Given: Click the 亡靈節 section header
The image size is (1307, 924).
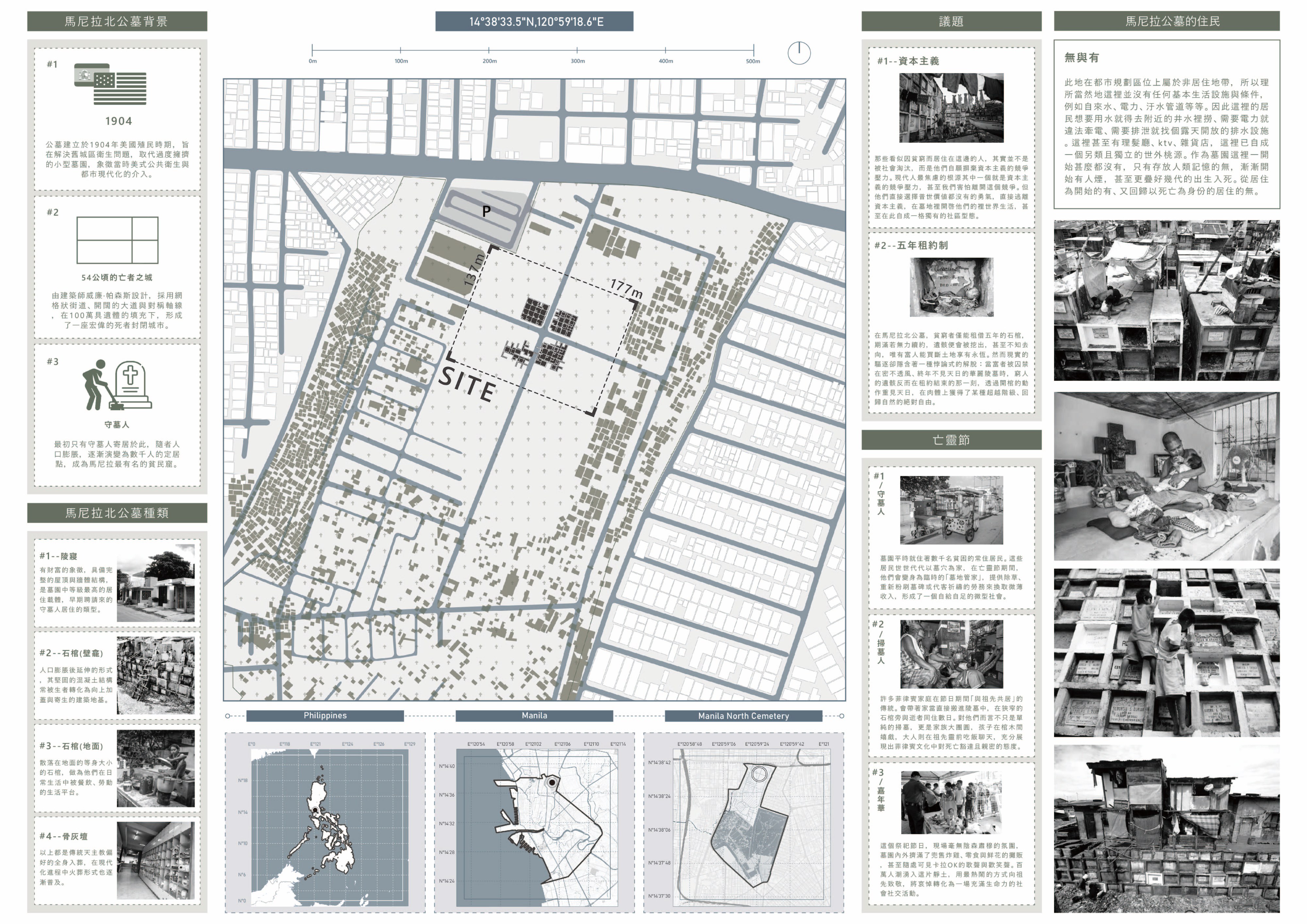Looking at the screenshot, I should click(x=951, y=440).
